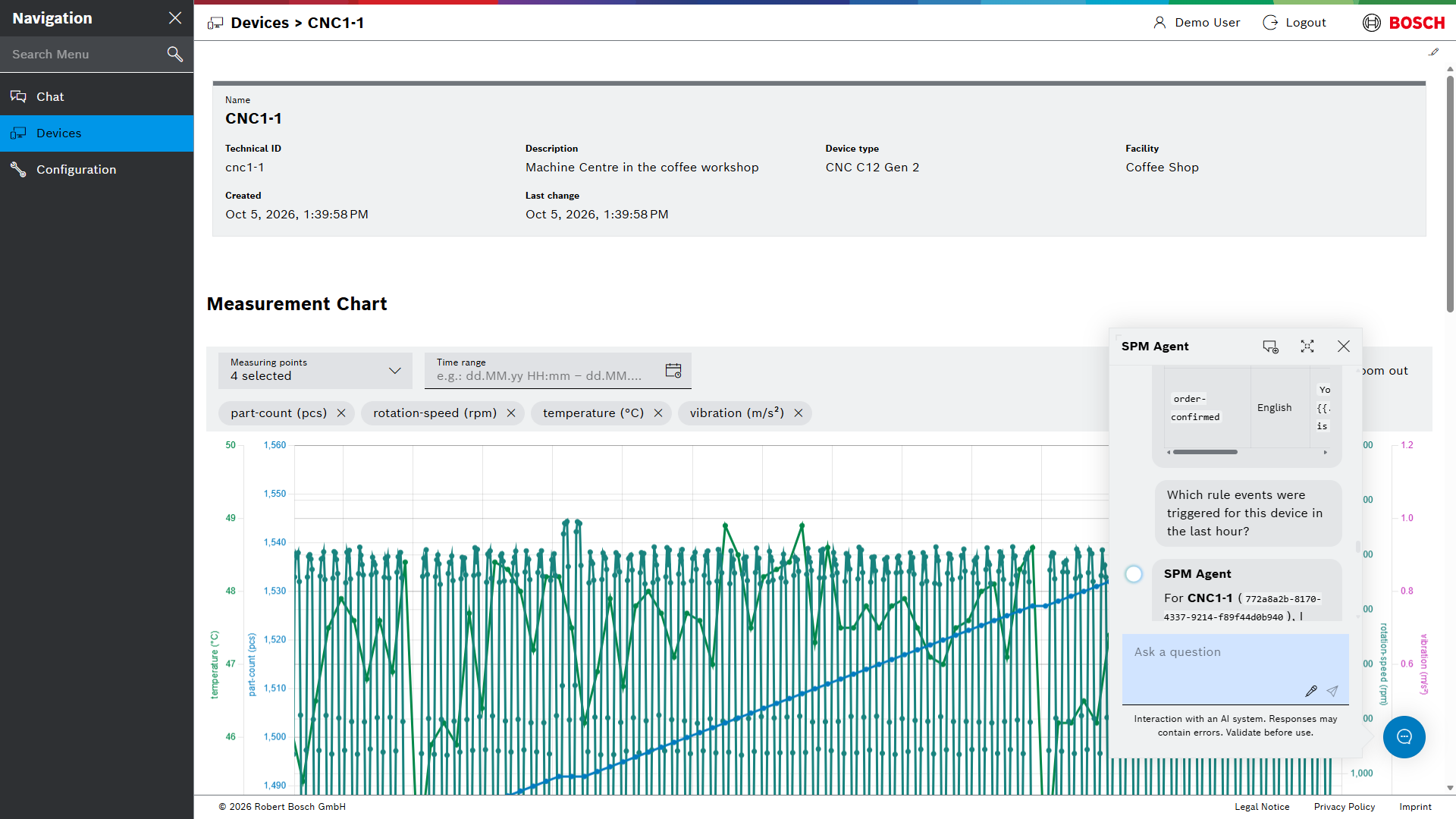Viewport: 1456px width, 819px height.
Task: Open the Privacy Policy link
Action: pyautogui.click(x=1345, y=807)
